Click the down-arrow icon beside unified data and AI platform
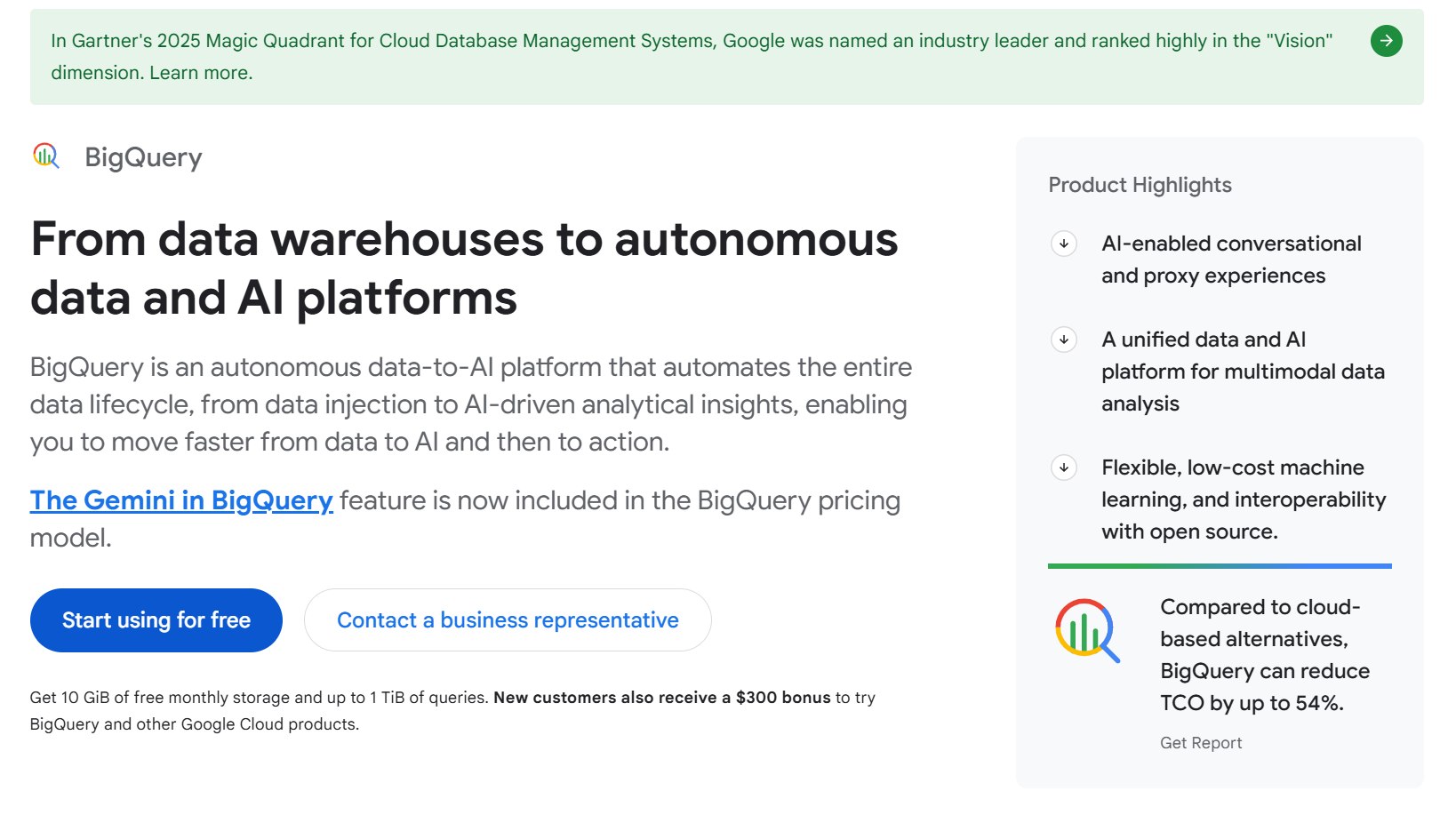The height and width of the screenshot is (831, 1456). point(1062,339)
